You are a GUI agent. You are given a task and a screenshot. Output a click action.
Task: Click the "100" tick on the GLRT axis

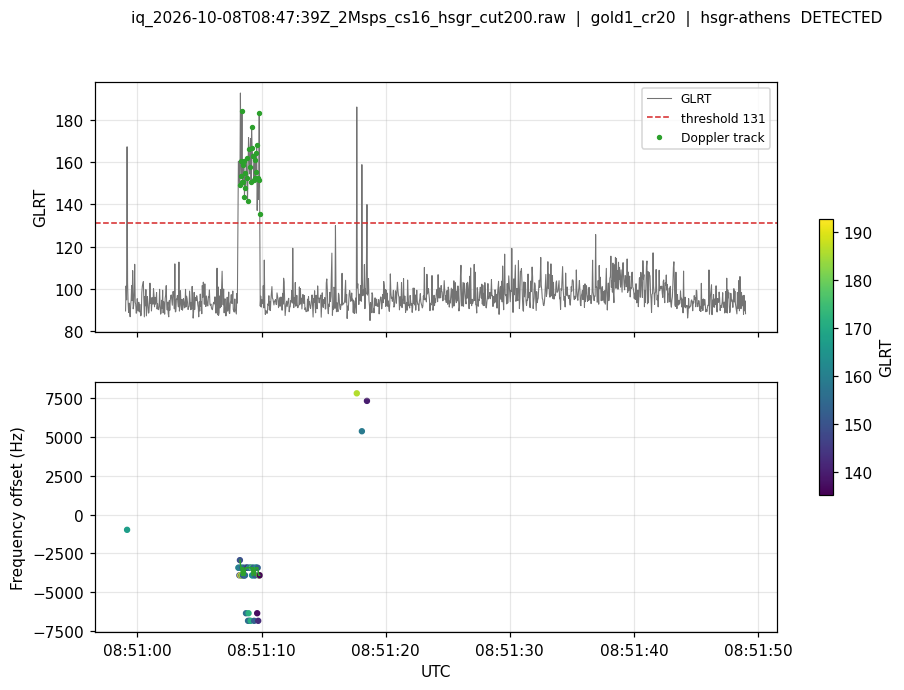[69, 290]
